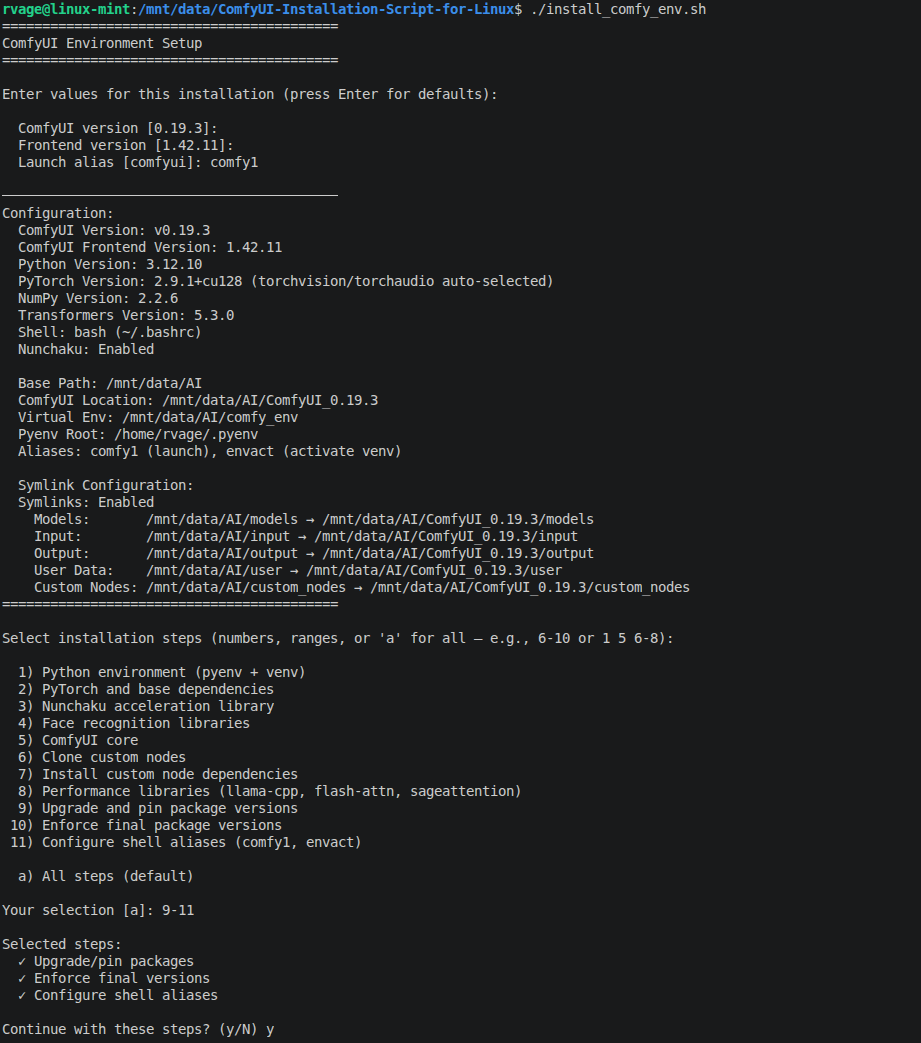The image size is (921, 1043).
Task: Click the 'Continue with these steps?' y answer
Action: point(270,1030)
